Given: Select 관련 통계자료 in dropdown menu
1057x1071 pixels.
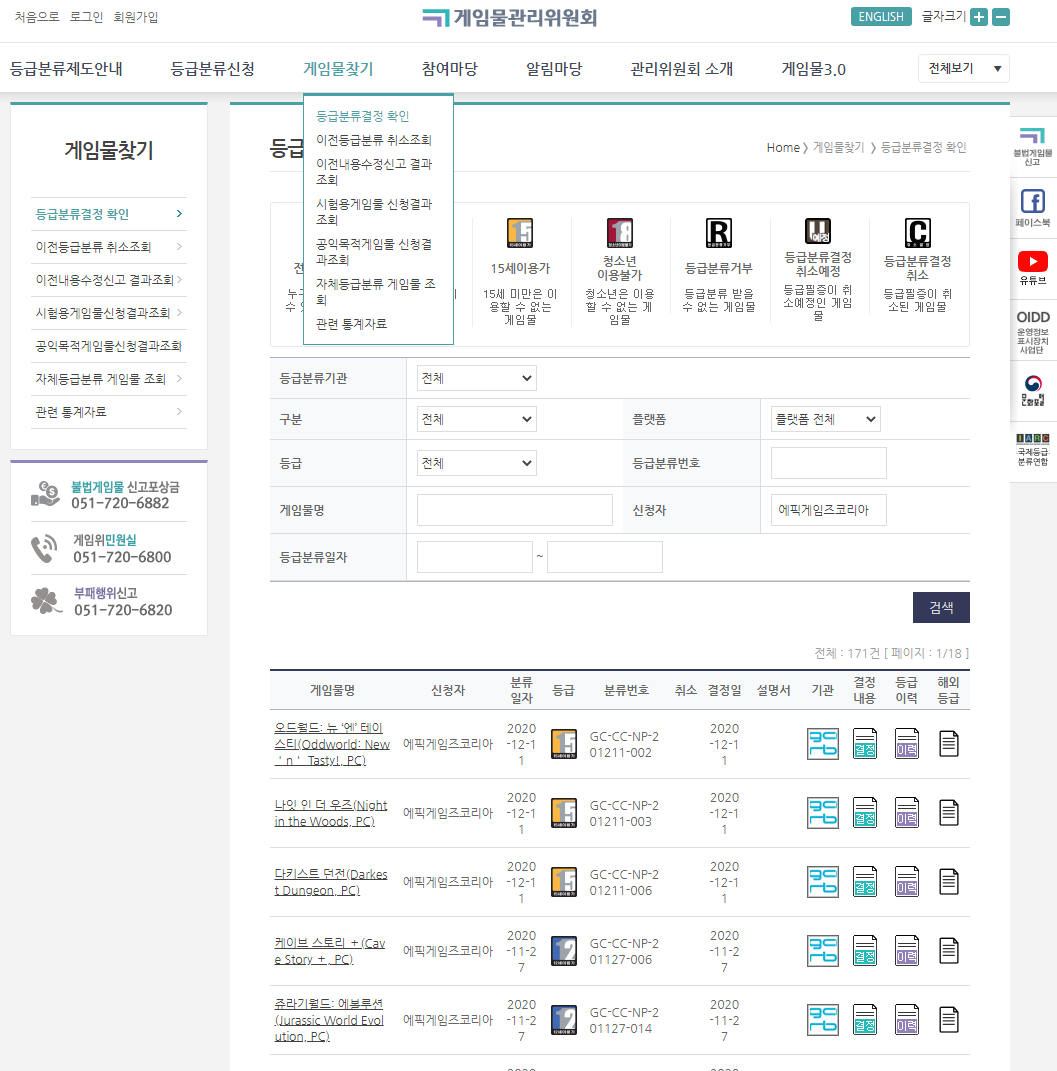Looking at the screenshot, I should (x=351, y=324).
